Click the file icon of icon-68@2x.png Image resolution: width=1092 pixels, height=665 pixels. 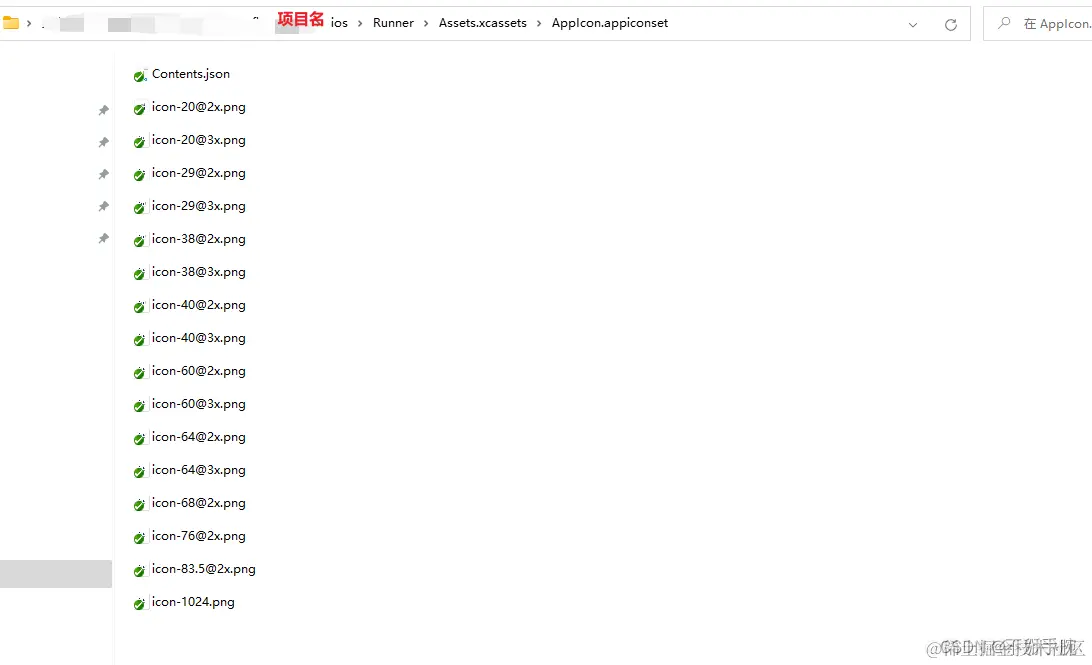[140, 504]
